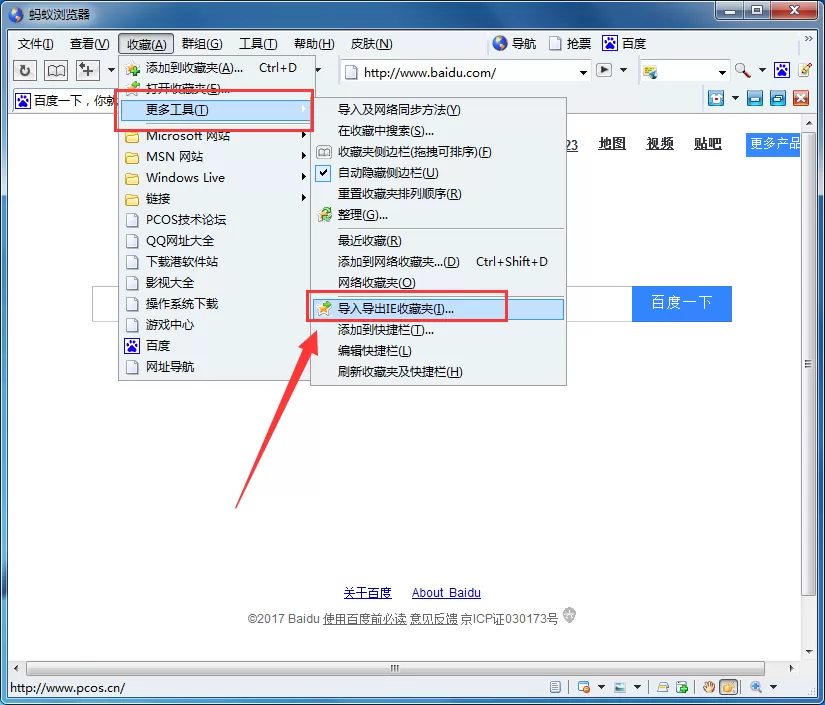
Task: Click the refresh page toolbar icon
Action: click(x=25, y=70)
